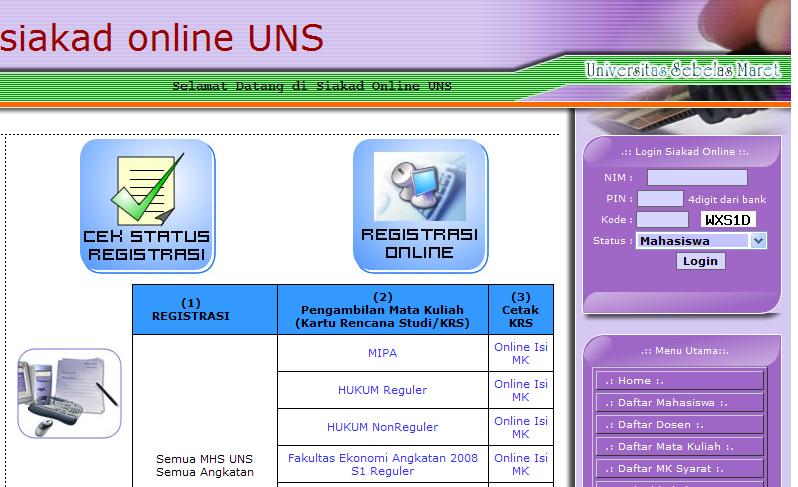Click the siakad online UNS title
798x487 pixels.
pos(162,38)
